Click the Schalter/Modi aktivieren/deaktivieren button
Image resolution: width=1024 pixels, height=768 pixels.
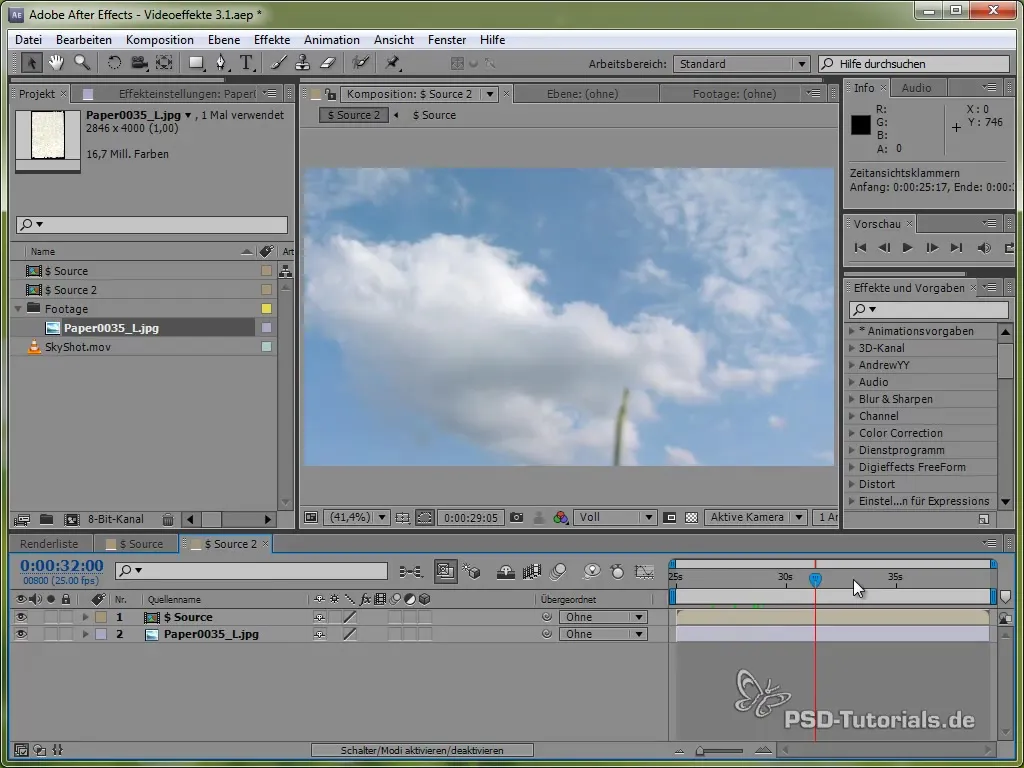(422, 751)
